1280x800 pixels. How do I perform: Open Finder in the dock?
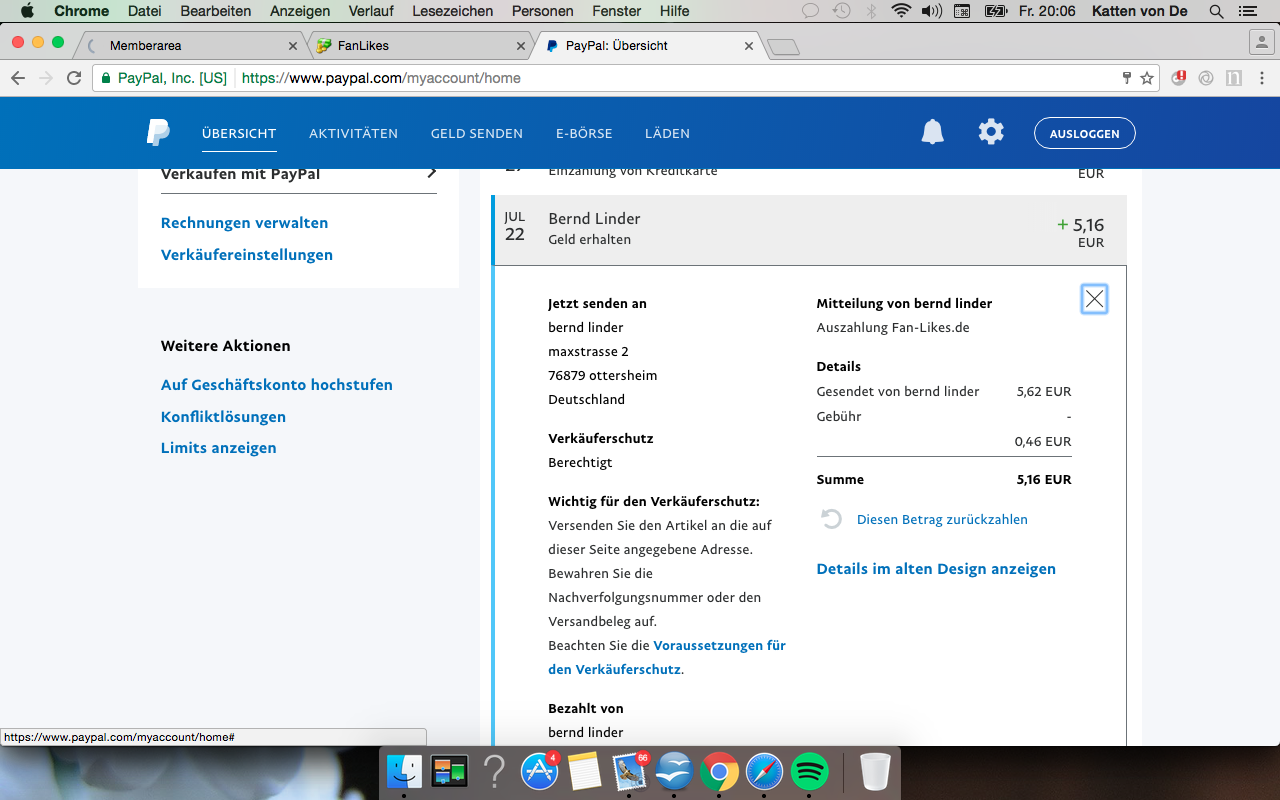405,771
